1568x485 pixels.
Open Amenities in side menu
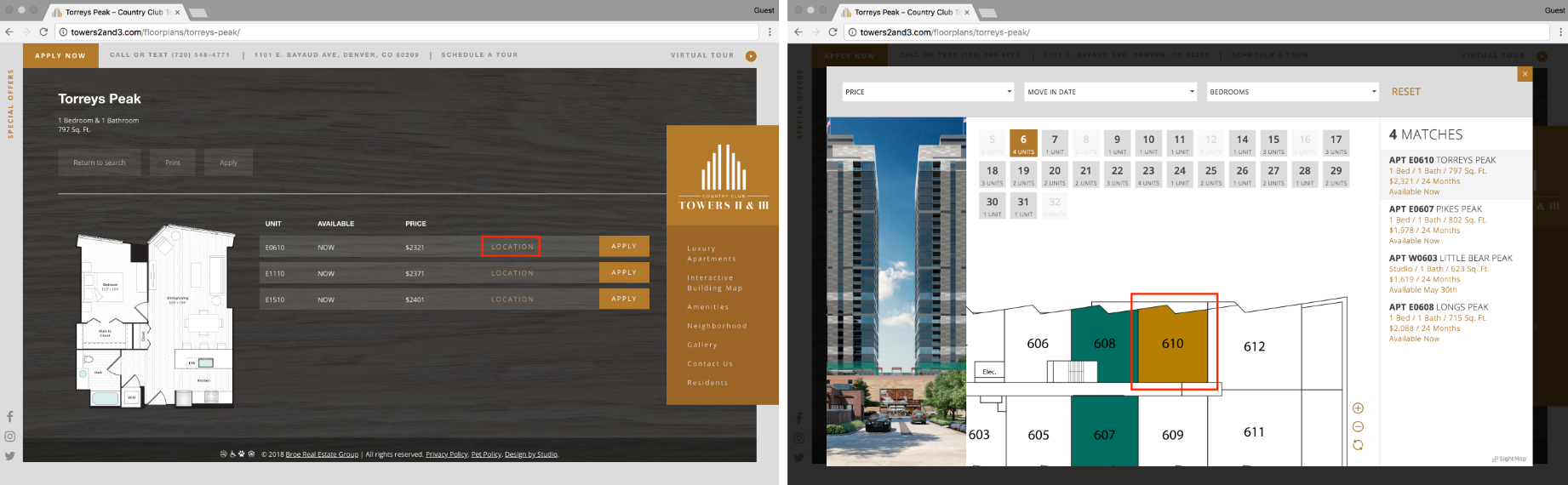(708, 307)
